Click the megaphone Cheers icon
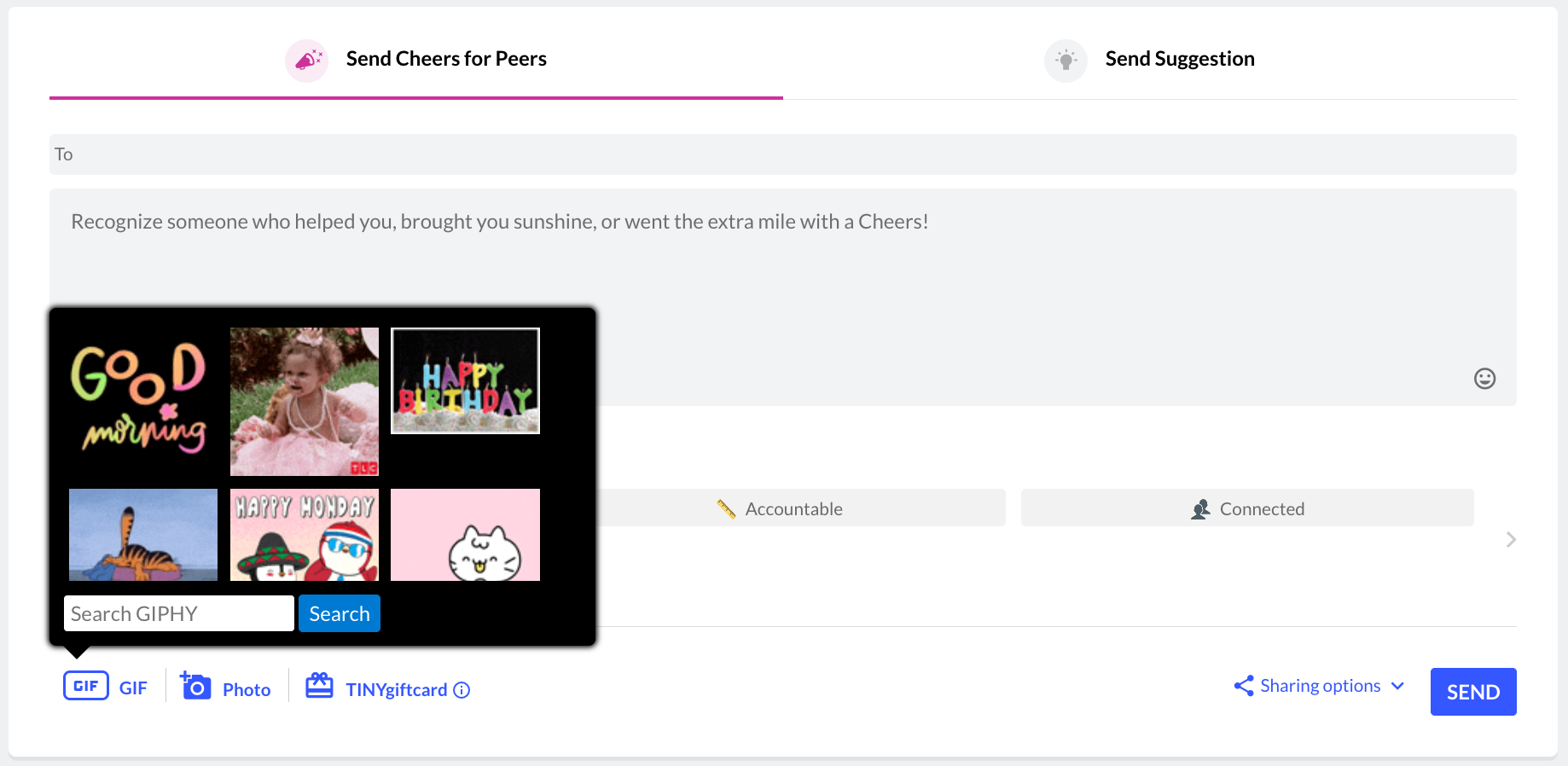The width and height of the screenshot is (1568, 766). (x=307, y=61)
